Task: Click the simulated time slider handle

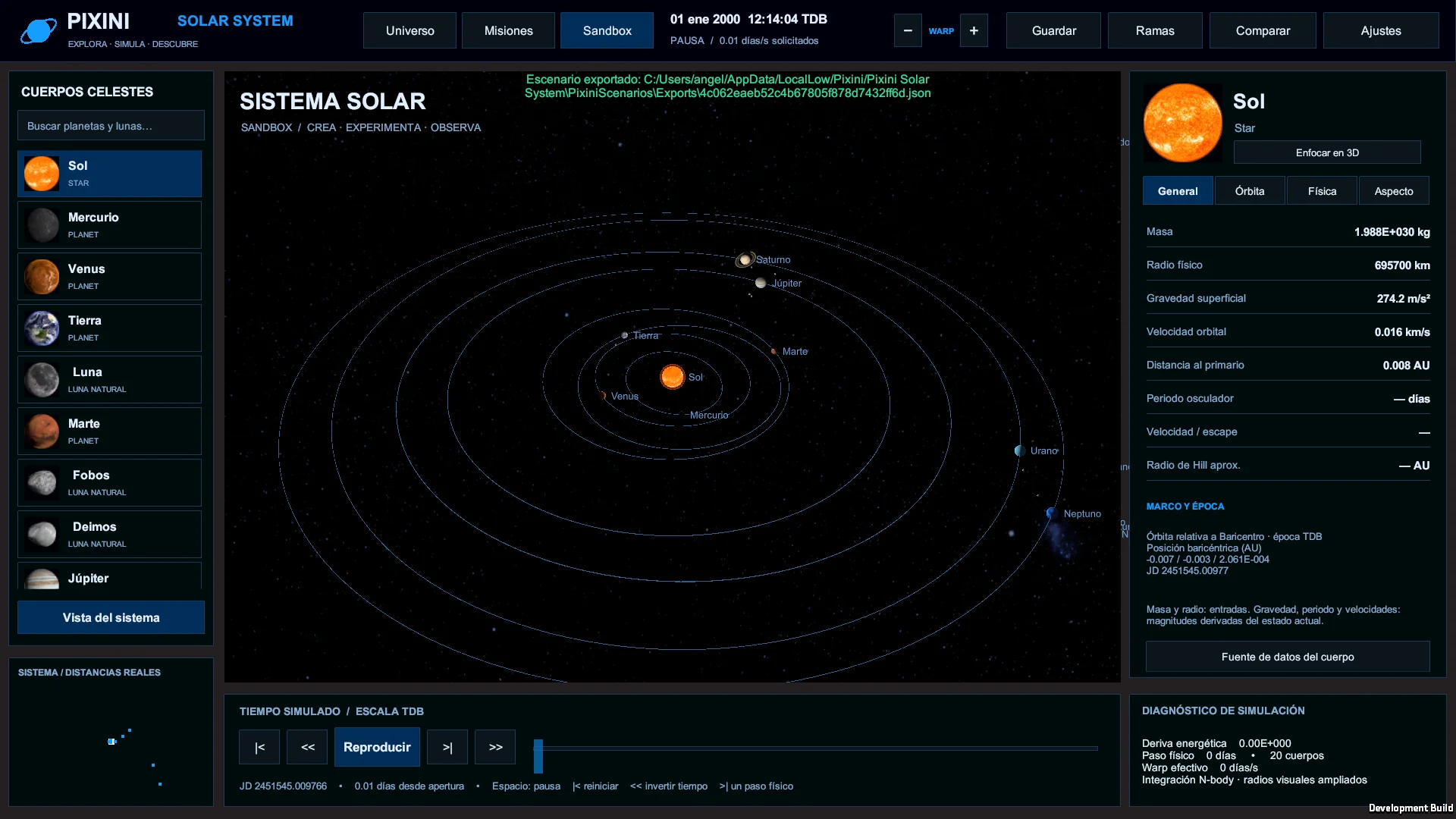Action: 538,755
